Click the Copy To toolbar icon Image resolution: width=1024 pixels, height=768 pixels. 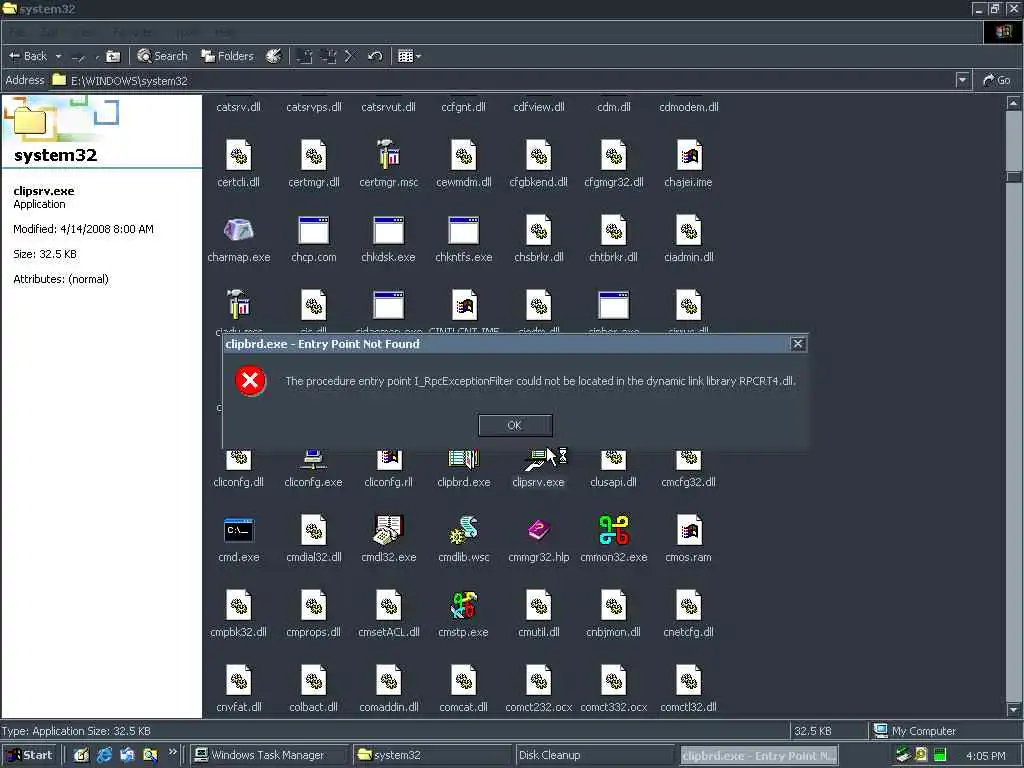click(328, 56)
